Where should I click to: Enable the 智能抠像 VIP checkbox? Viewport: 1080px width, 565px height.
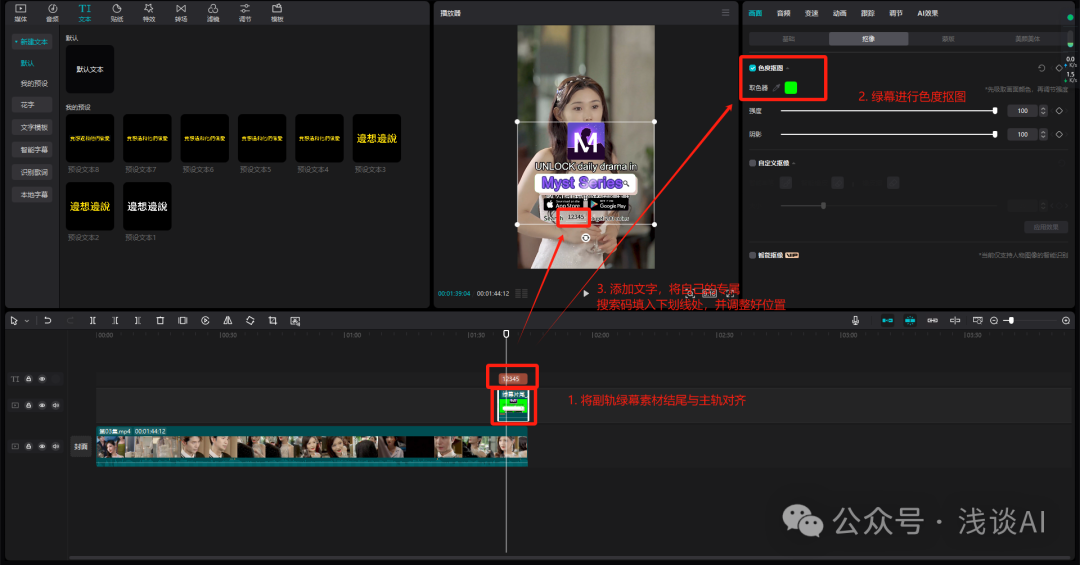pyautogui.click(x=753, y=256)
